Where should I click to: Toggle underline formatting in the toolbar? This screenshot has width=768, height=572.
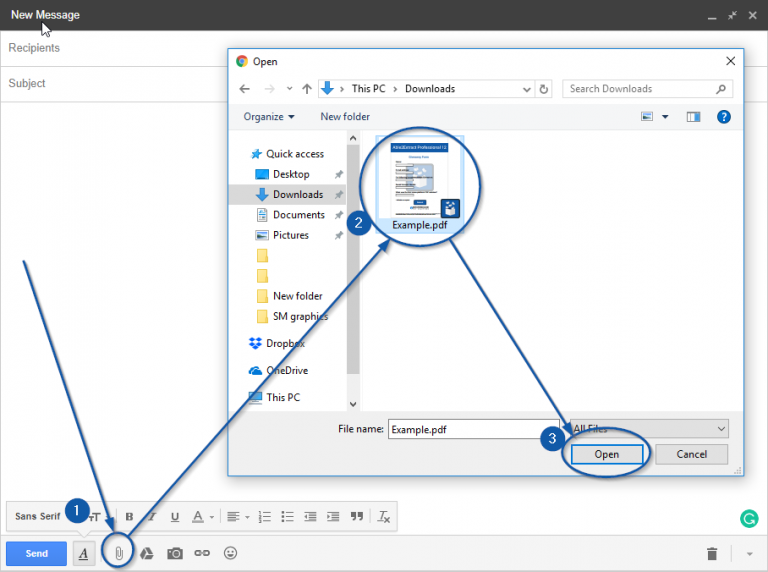point(175,517)
